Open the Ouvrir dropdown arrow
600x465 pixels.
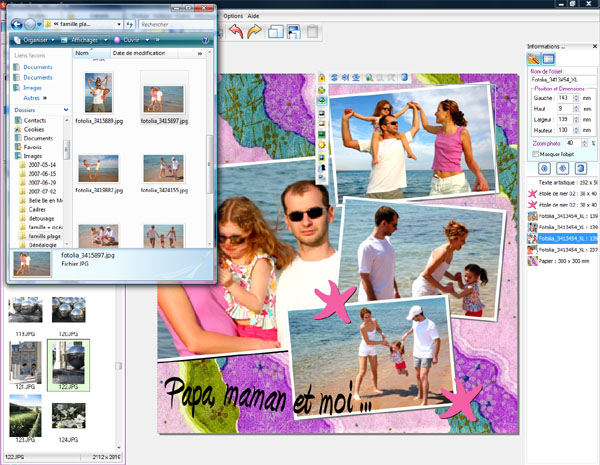[x=147, y=40]
